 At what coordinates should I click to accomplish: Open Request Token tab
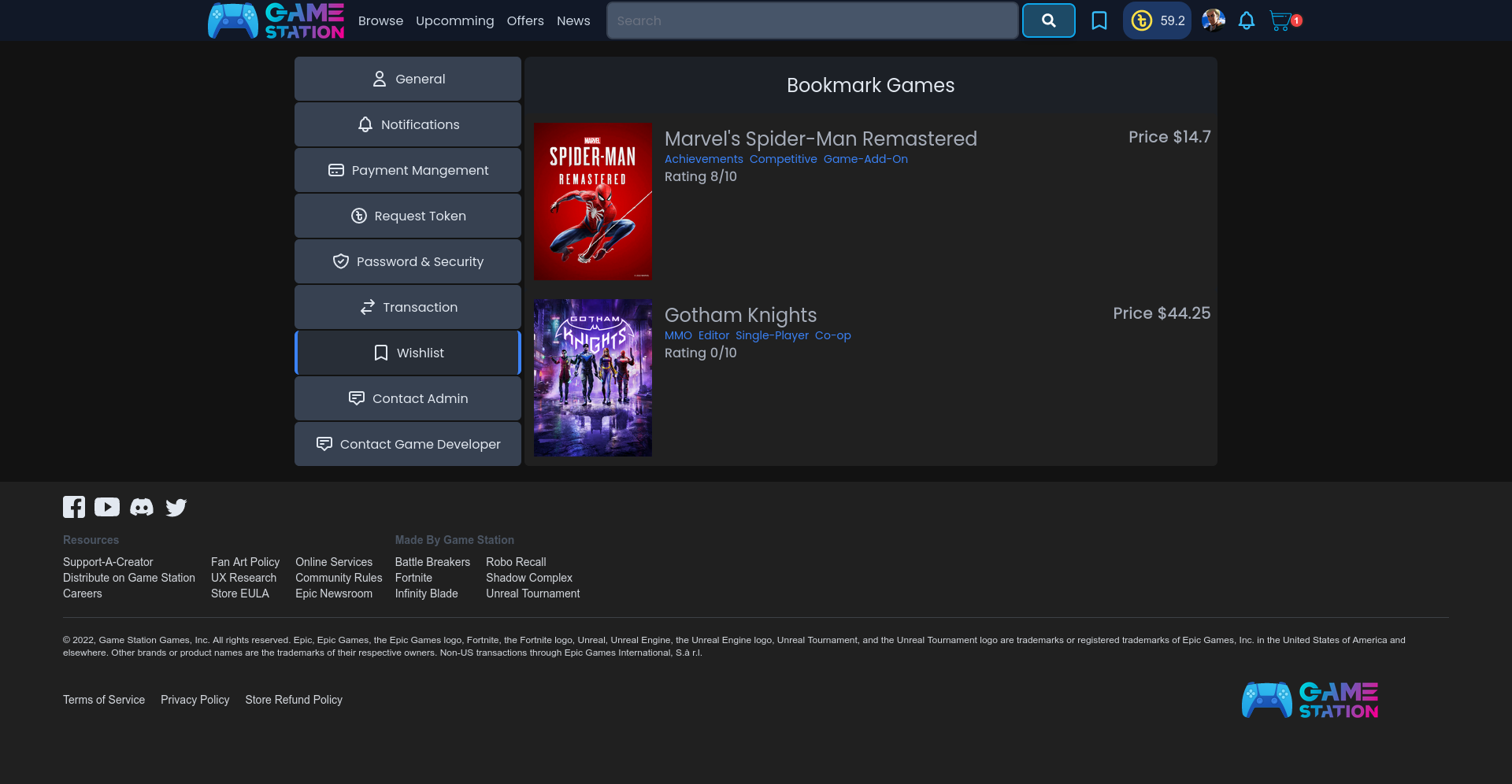click(408, 216)
